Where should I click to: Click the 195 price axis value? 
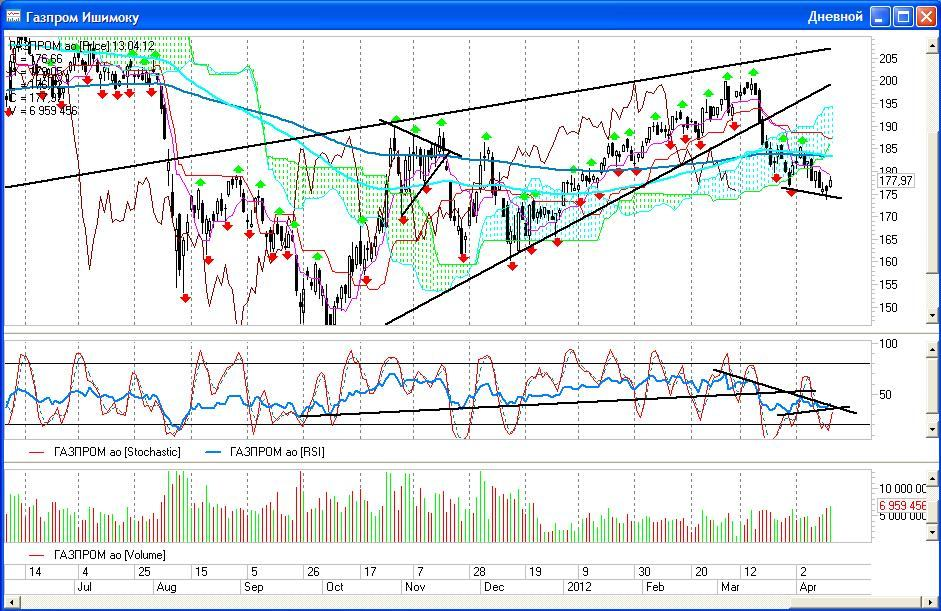[x=888, y=103]
